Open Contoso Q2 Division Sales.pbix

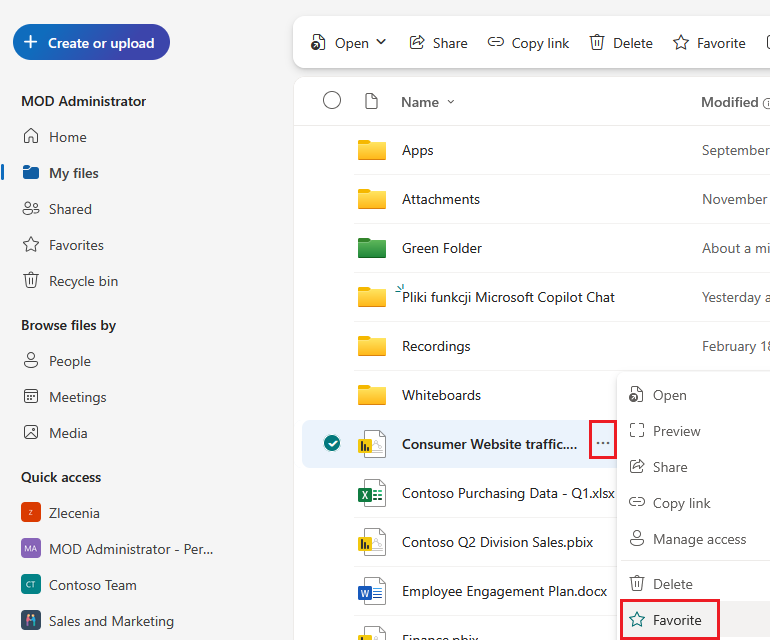point(497,542)
